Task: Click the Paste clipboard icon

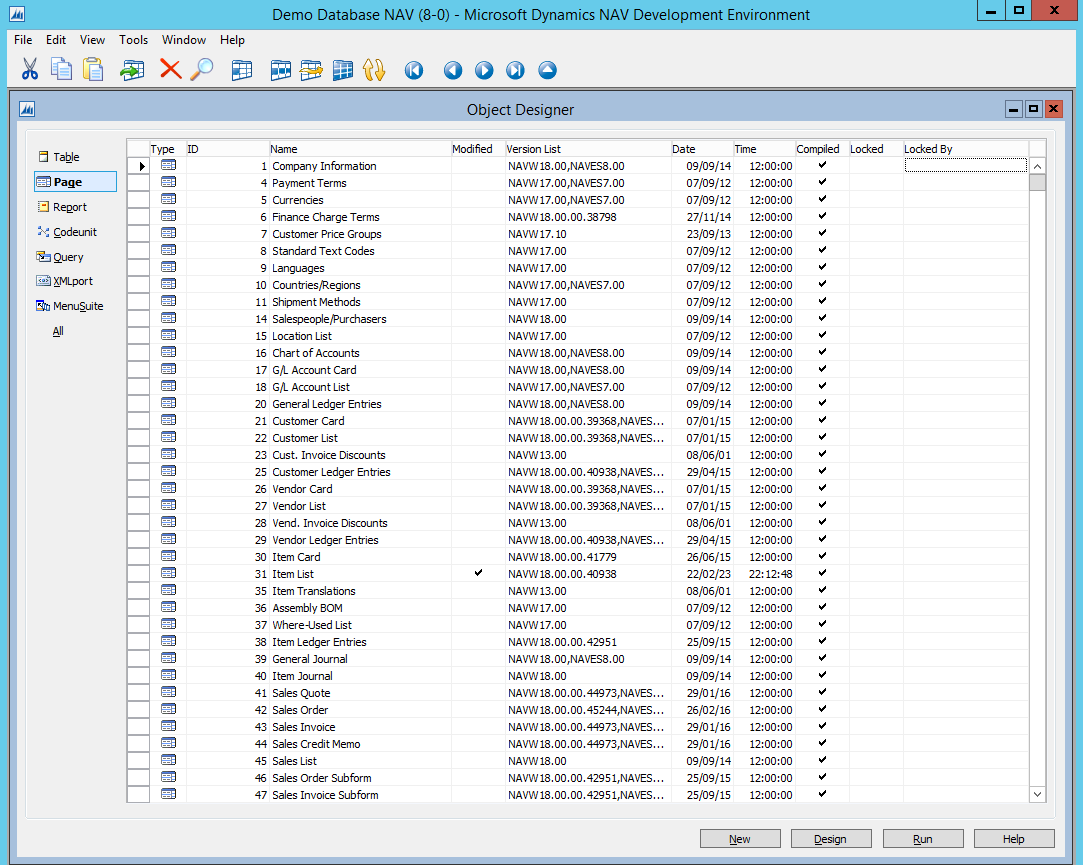Action: pyautogui.click(x=93, y=69)
